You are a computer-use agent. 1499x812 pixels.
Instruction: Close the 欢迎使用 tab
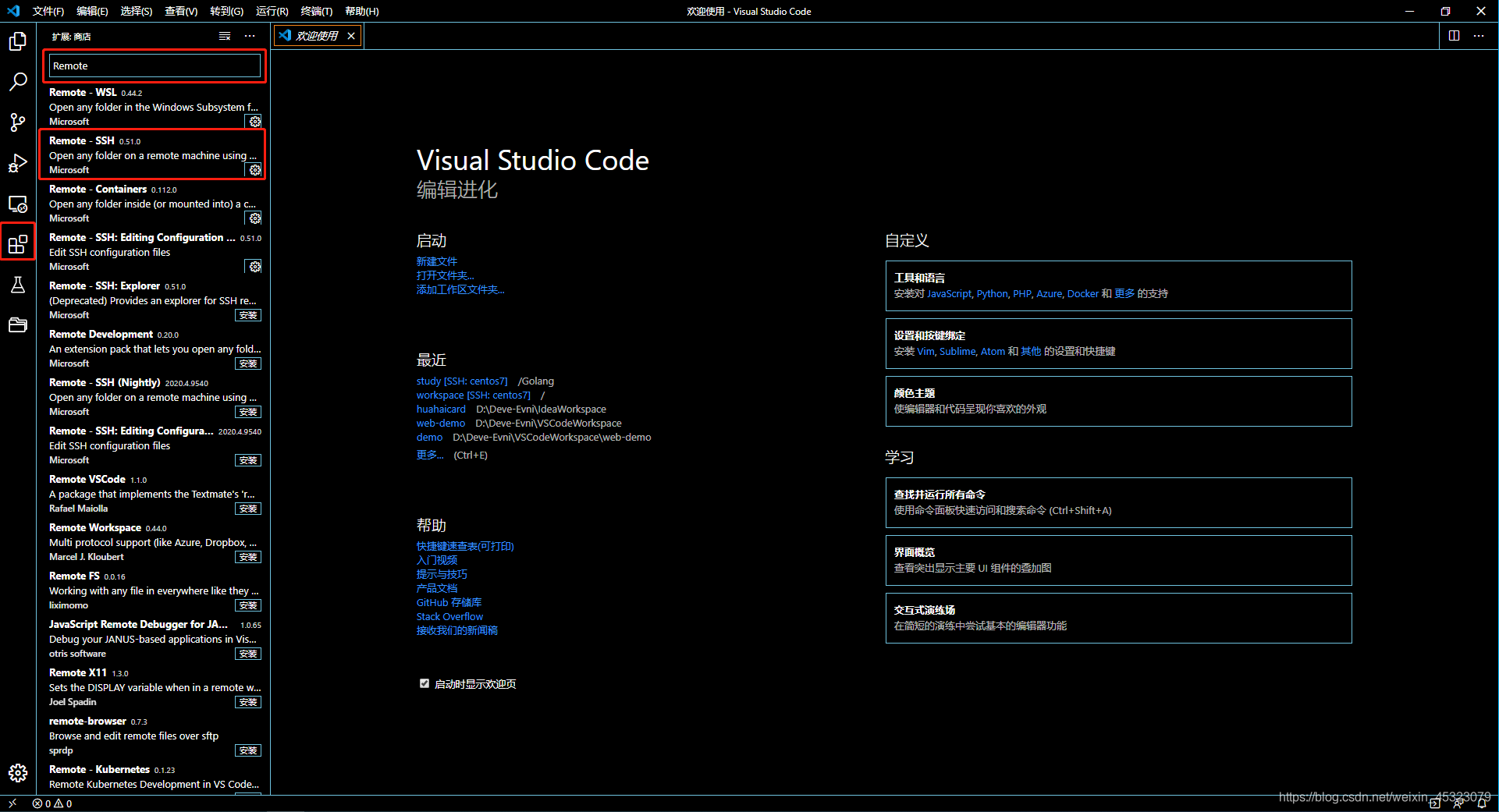(351, 36)
